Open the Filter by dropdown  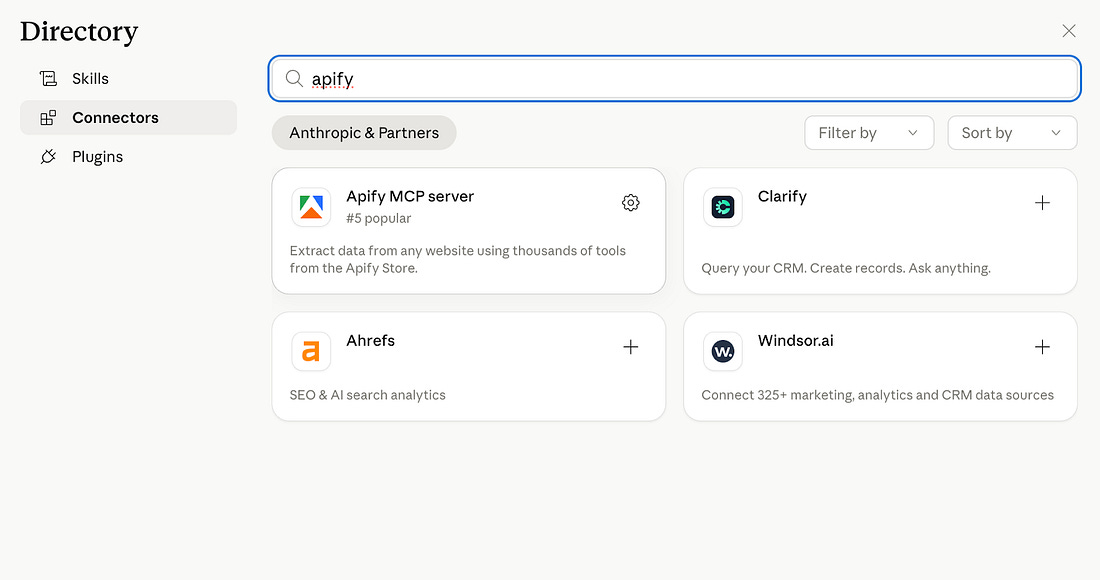pos(868,132)
